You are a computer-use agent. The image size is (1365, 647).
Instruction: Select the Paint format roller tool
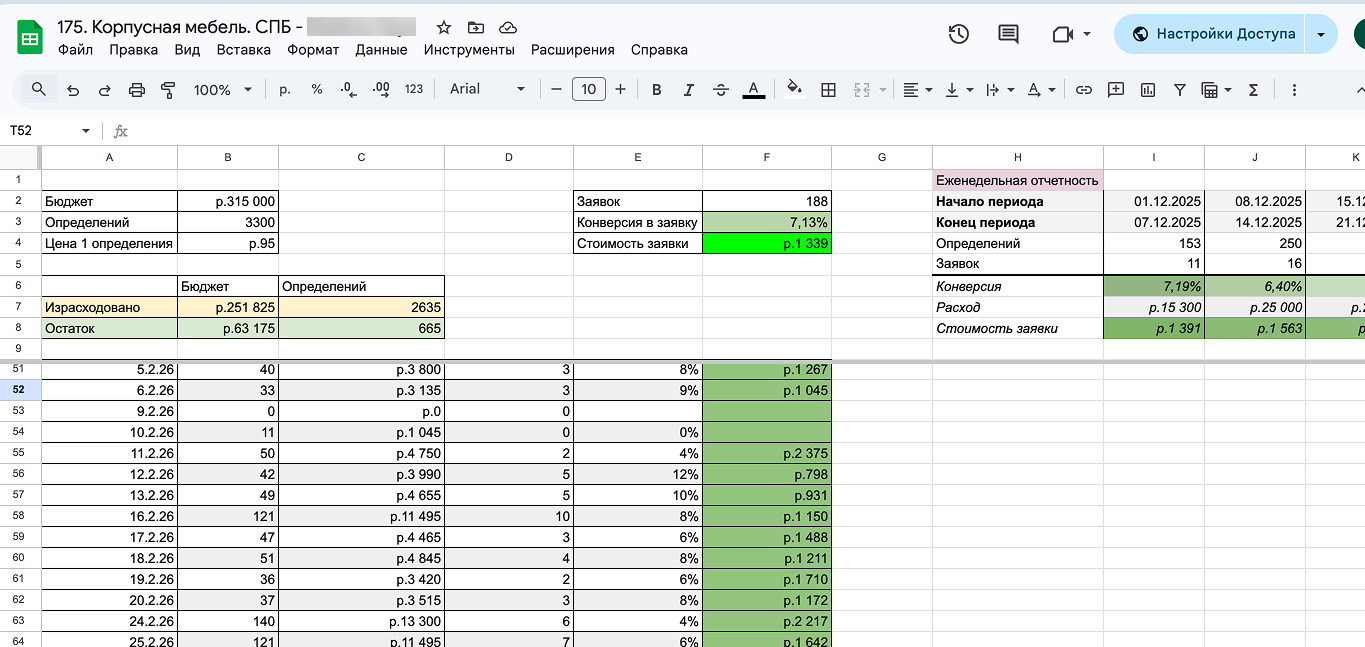168,90
